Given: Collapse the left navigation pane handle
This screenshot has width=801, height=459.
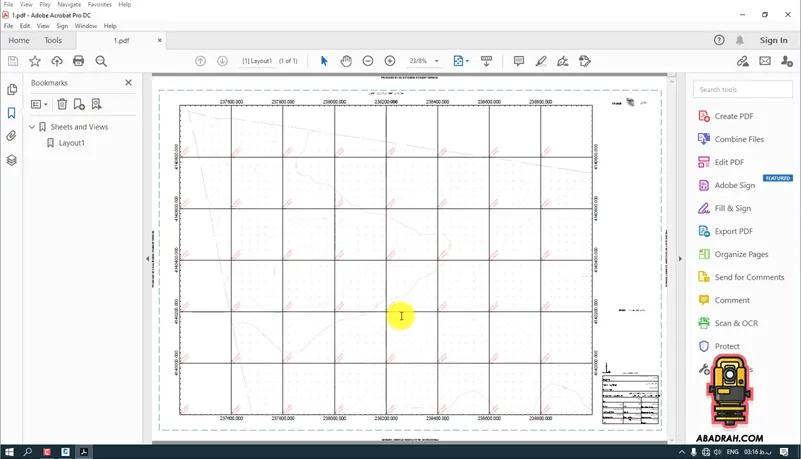Looking at the screenshot, I should click(147, 259).
